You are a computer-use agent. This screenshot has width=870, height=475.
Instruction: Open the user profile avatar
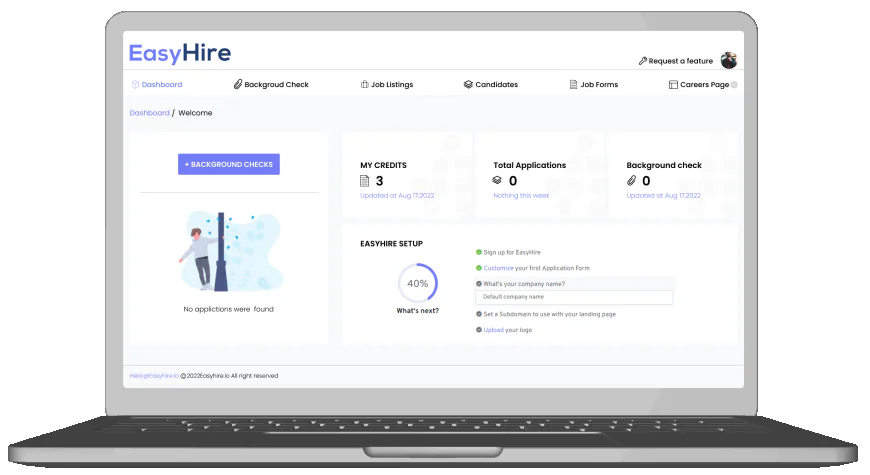pyautogui.click(x=729, y=60)
